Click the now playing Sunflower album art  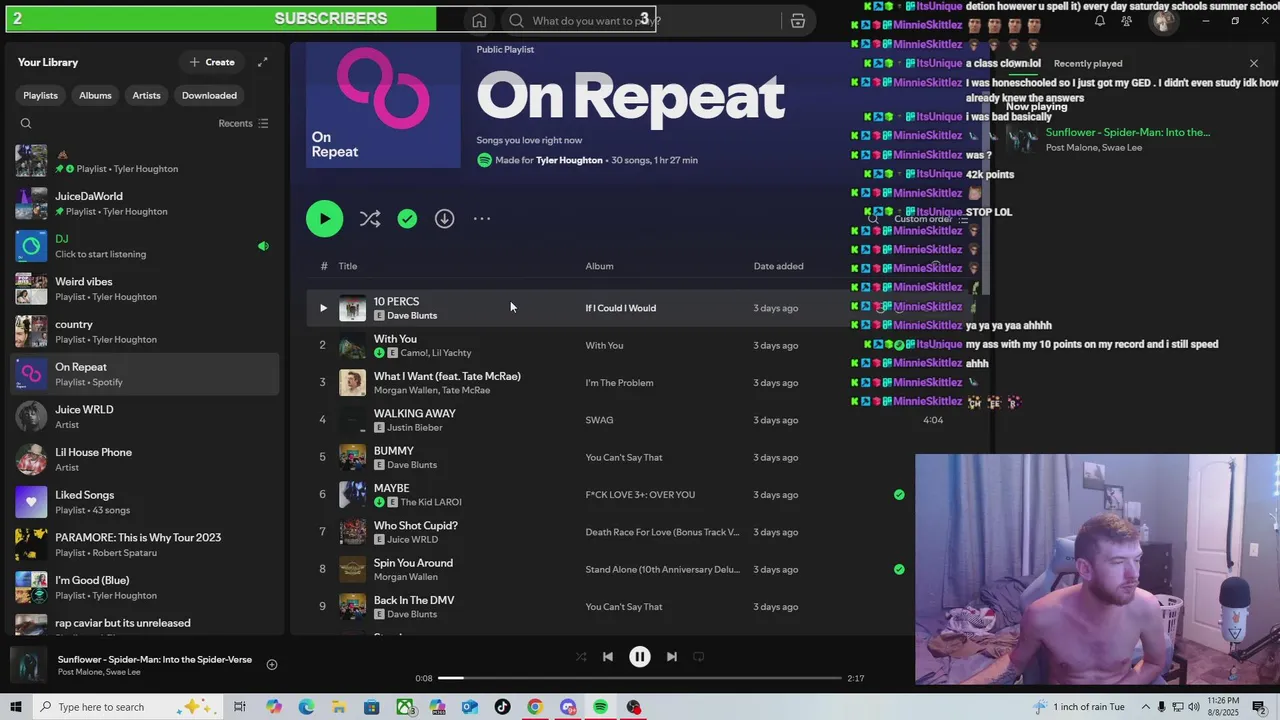click(29, 665)
